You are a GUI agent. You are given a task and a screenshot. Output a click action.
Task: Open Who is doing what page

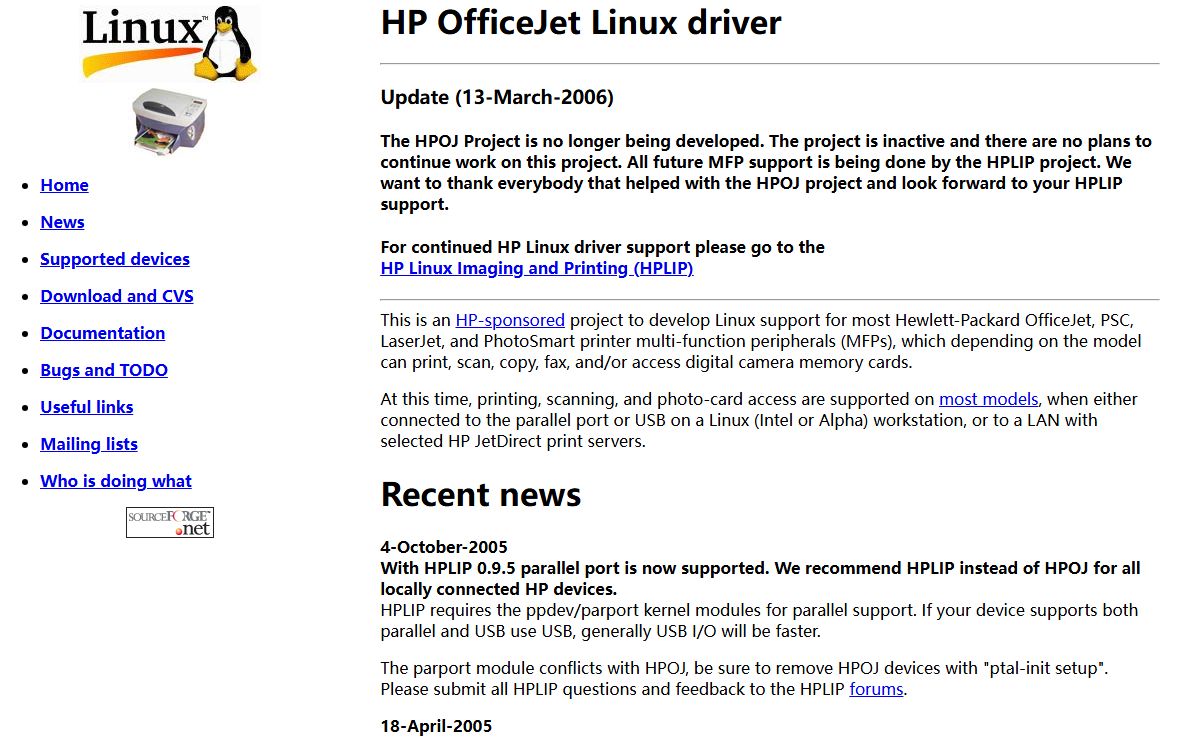point(116,481)
